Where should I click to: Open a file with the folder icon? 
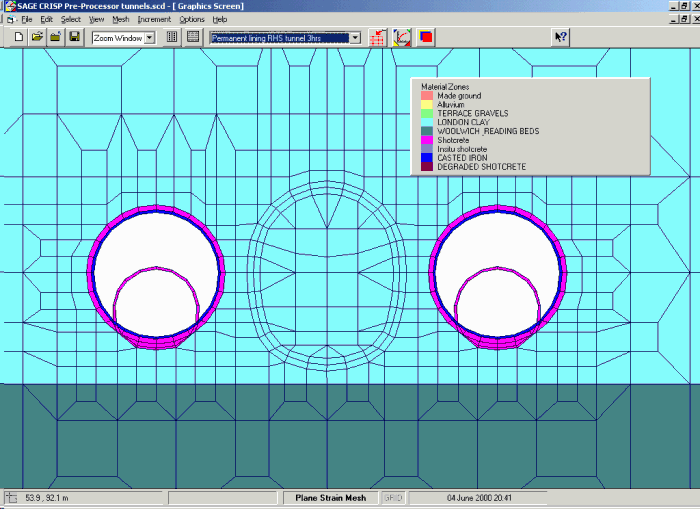37,37
